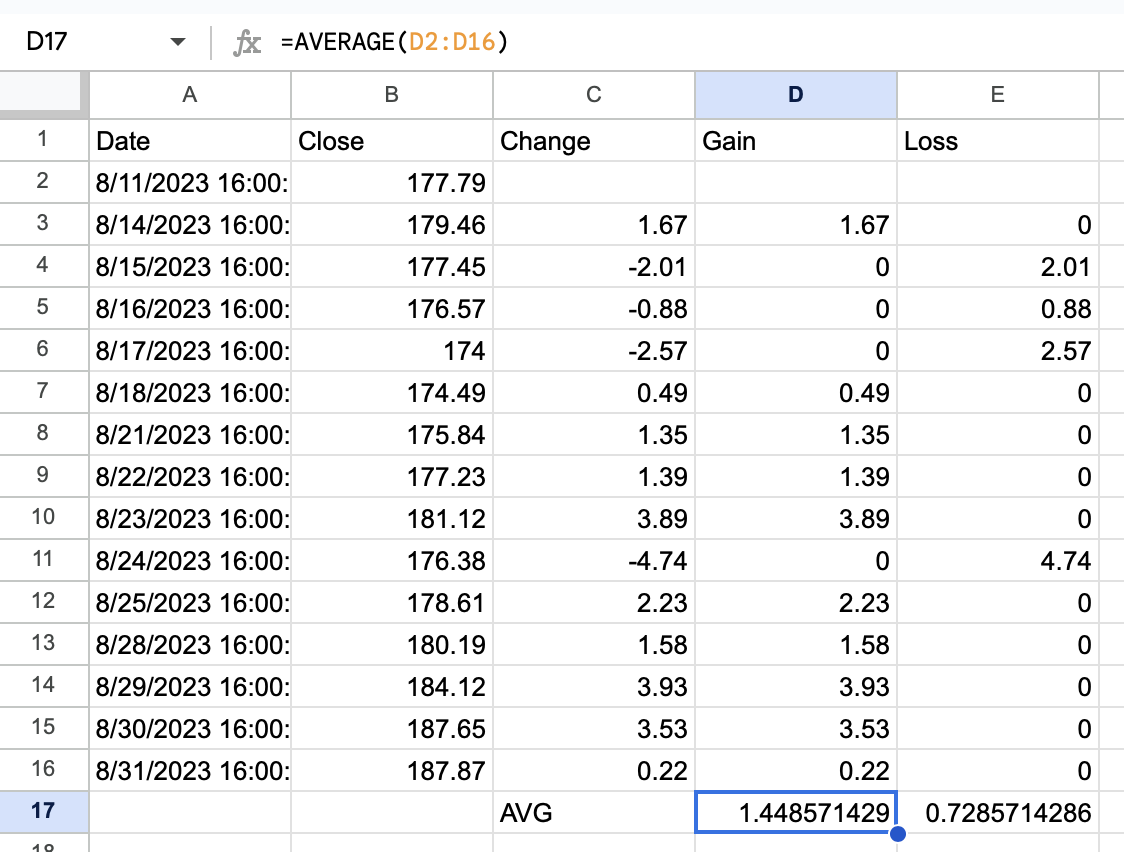Select the loss value 2.01
This screenshot has height=852, width=1124.
998,267
